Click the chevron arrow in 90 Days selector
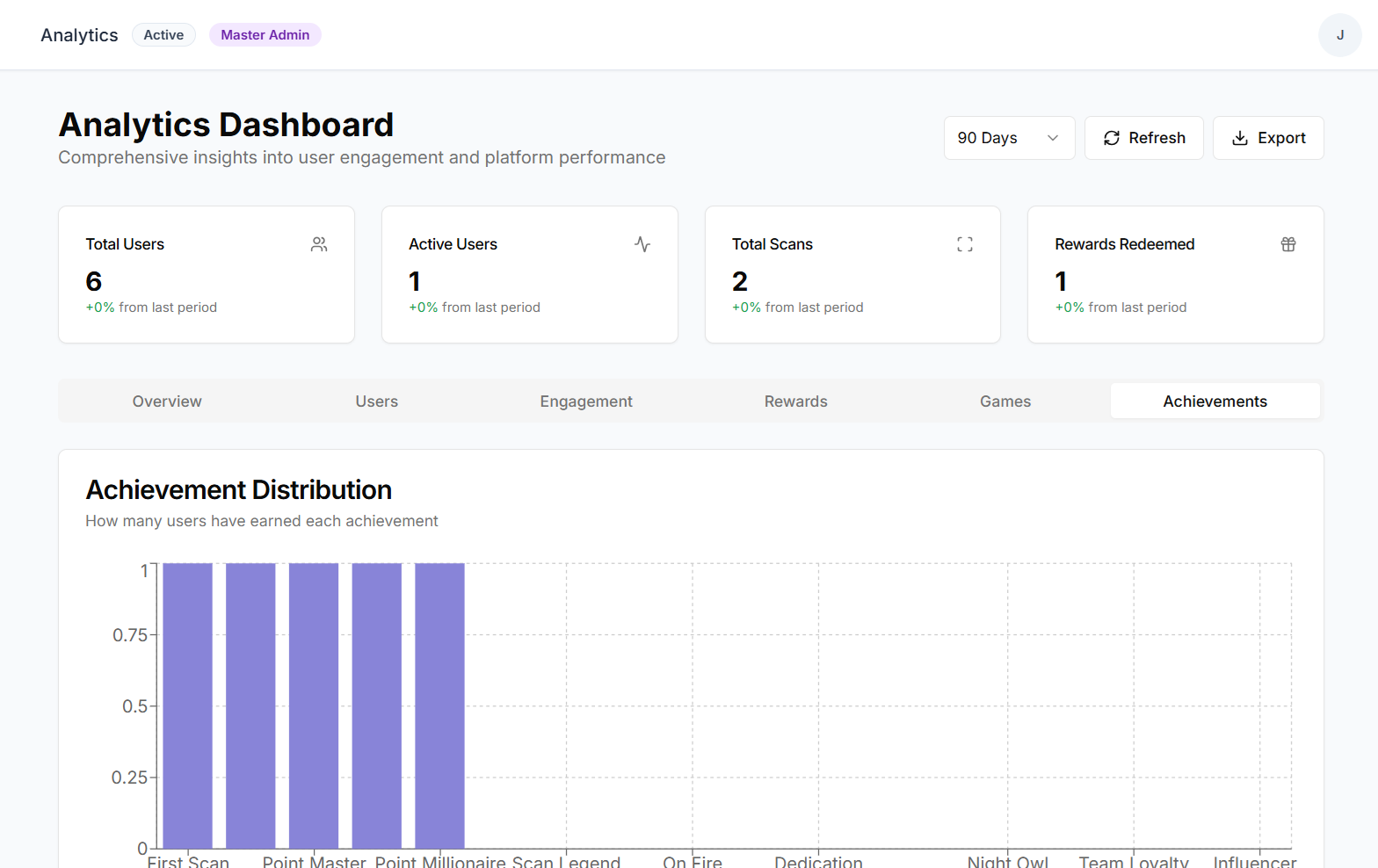 pos(1053,138)
